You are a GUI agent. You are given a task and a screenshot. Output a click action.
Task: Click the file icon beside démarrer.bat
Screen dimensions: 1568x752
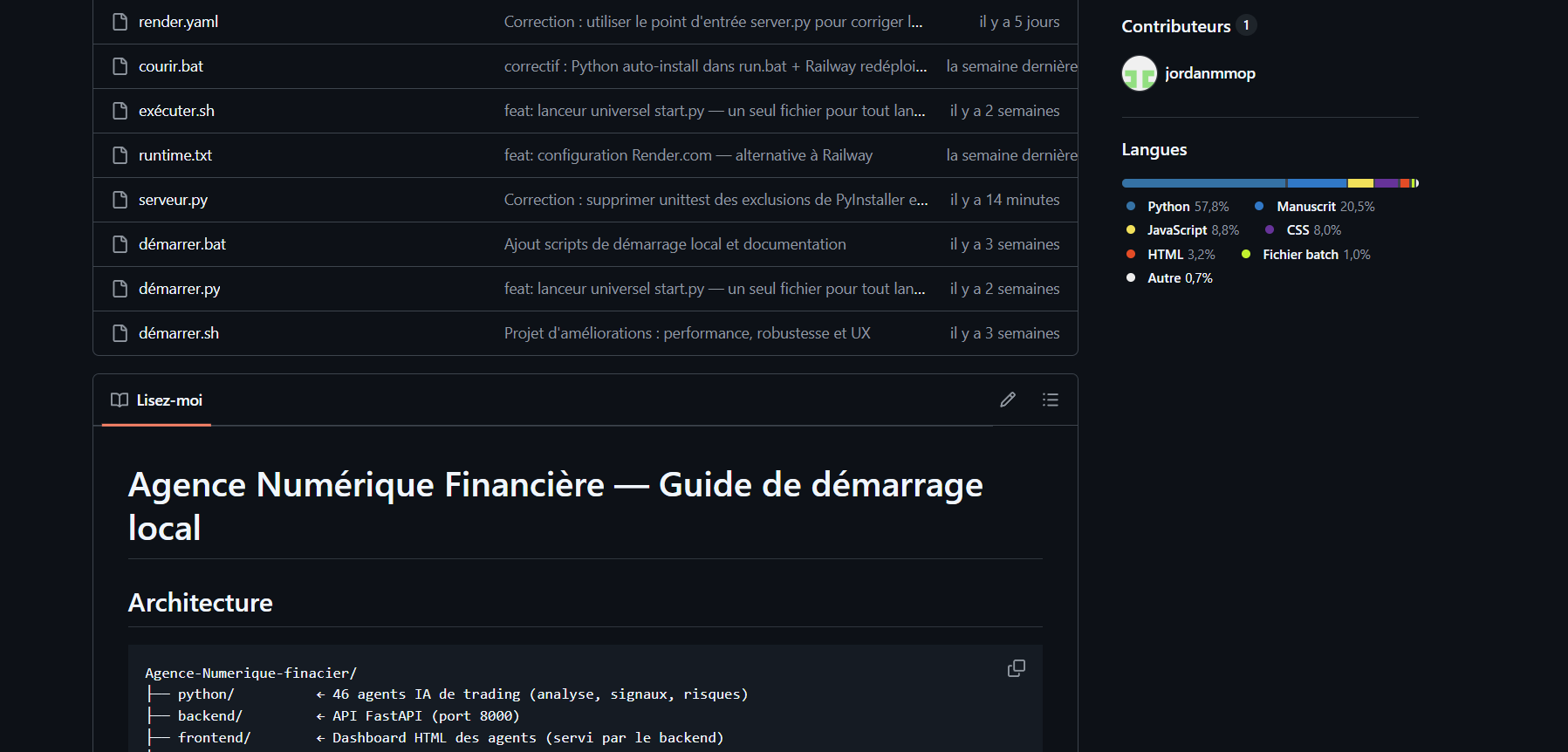(x=120, y=244)
